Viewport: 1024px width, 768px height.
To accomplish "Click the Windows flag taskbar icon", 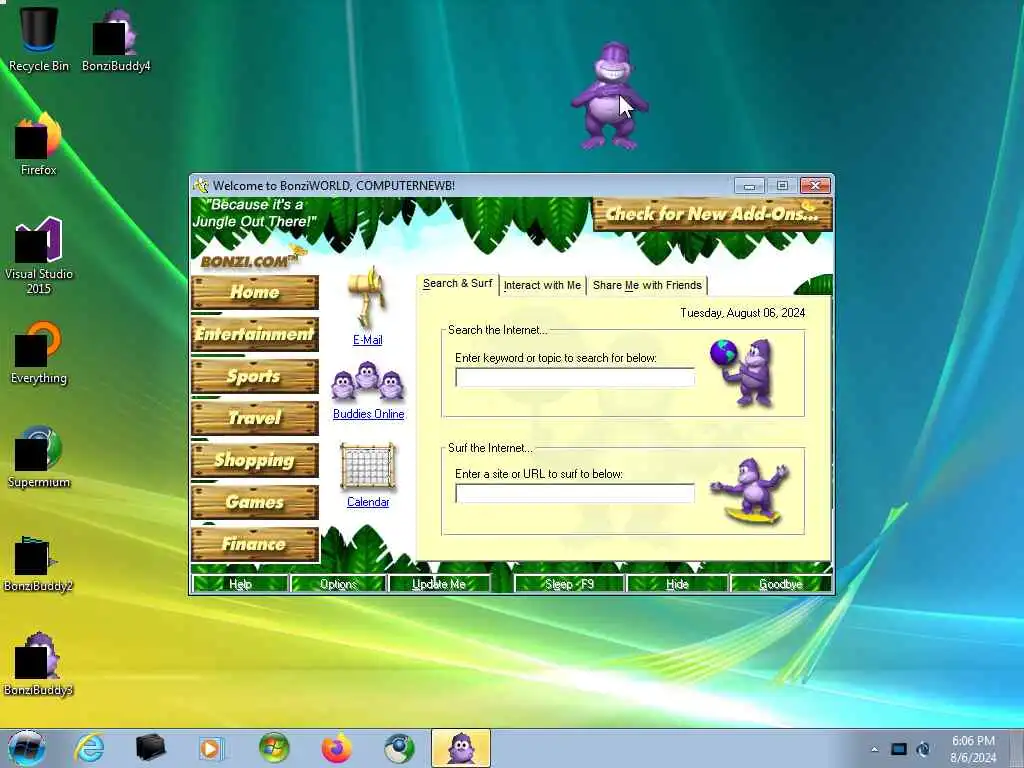I will coord(274,748).
